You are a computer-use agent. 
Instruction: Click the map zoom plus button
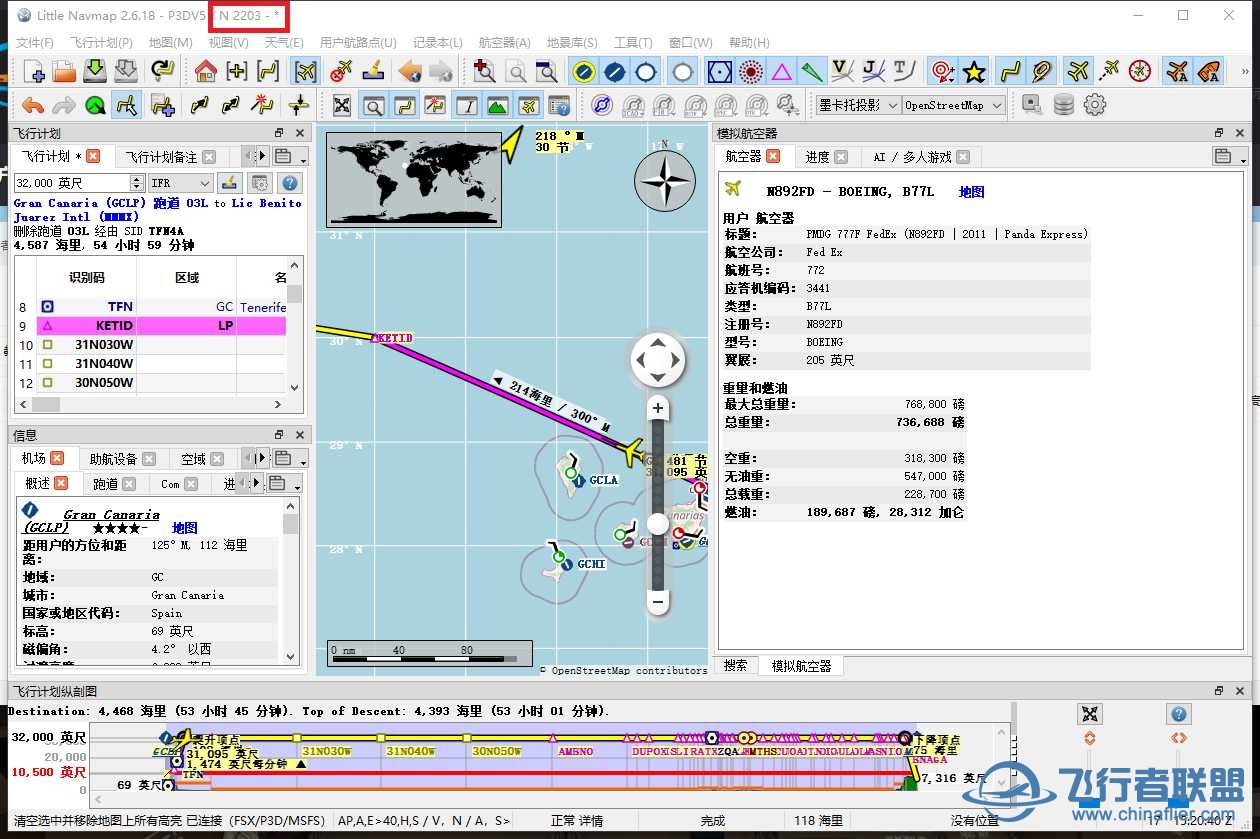point(657,407)
